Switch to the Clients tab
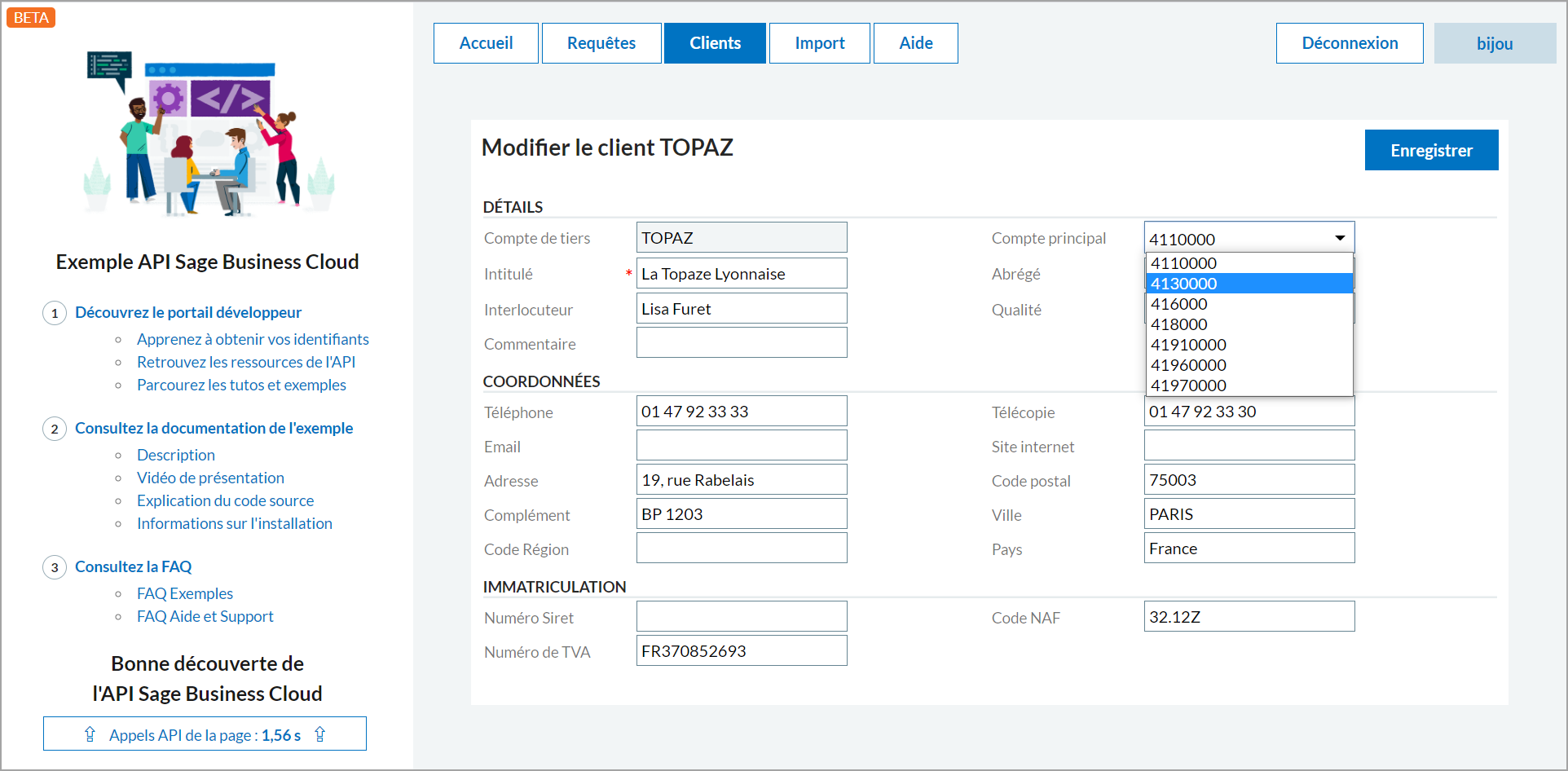This screenshot has height=771, width=1568. [715, 43]
